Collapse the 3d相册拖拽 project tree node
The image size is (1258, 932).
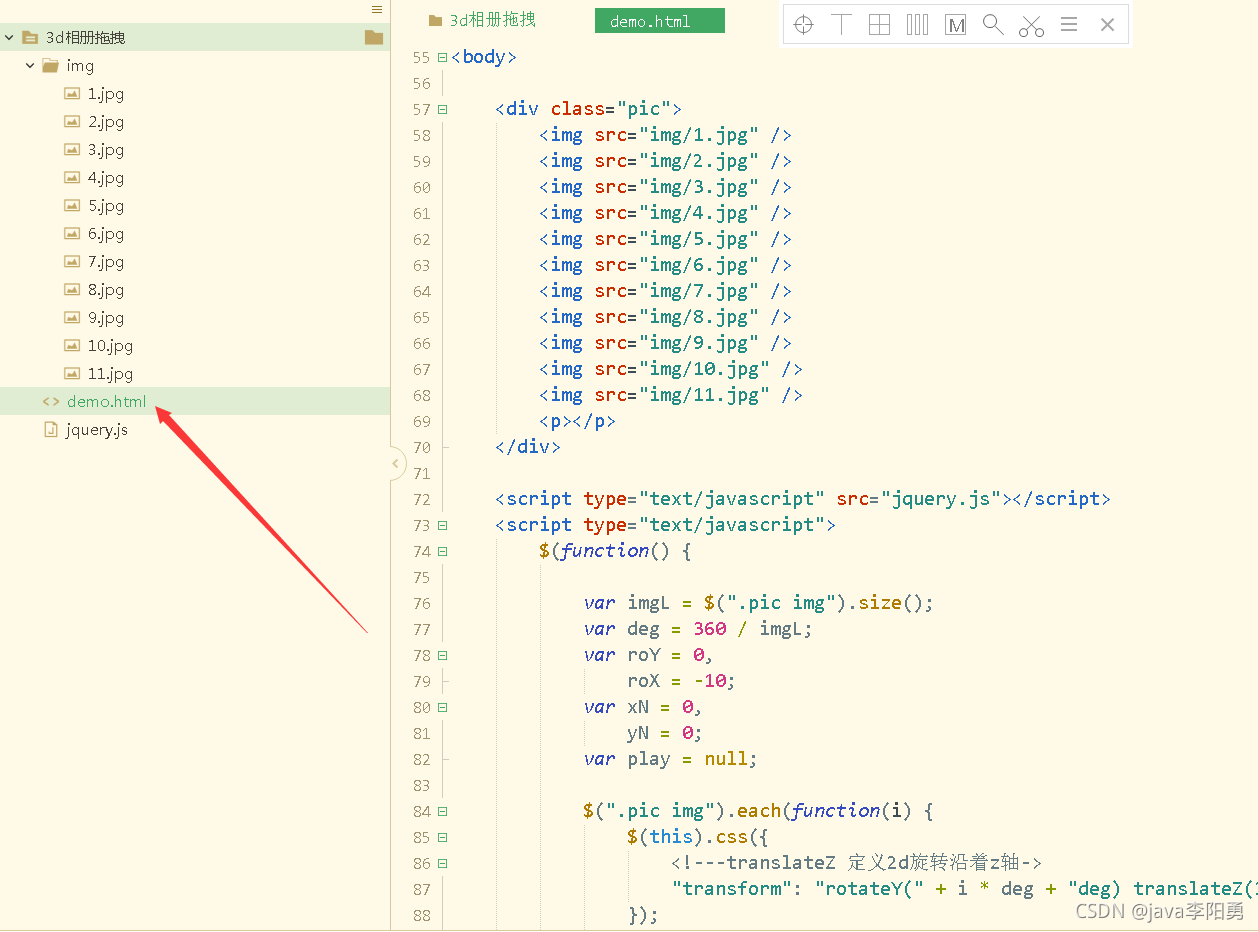coord(10,37)
